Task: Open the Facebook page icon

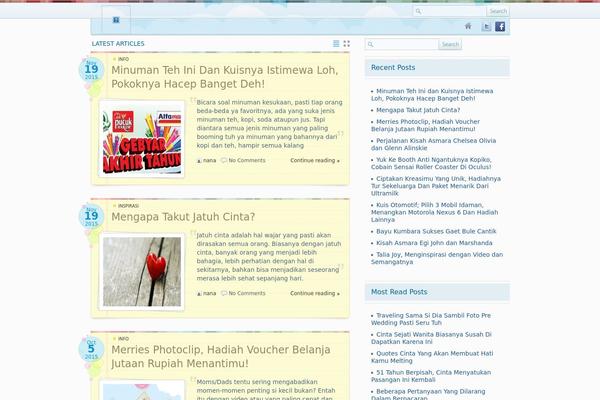Action: point(500,26)
